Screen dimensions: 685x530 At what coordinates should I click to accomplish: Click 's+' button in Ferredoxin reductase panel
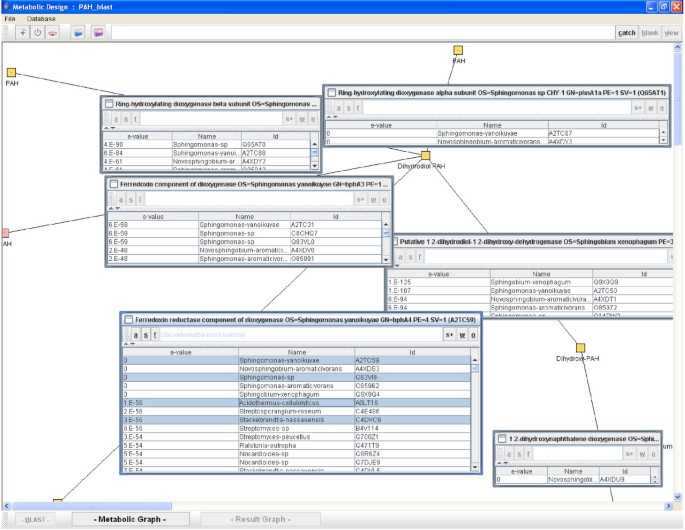coord(449,335)
